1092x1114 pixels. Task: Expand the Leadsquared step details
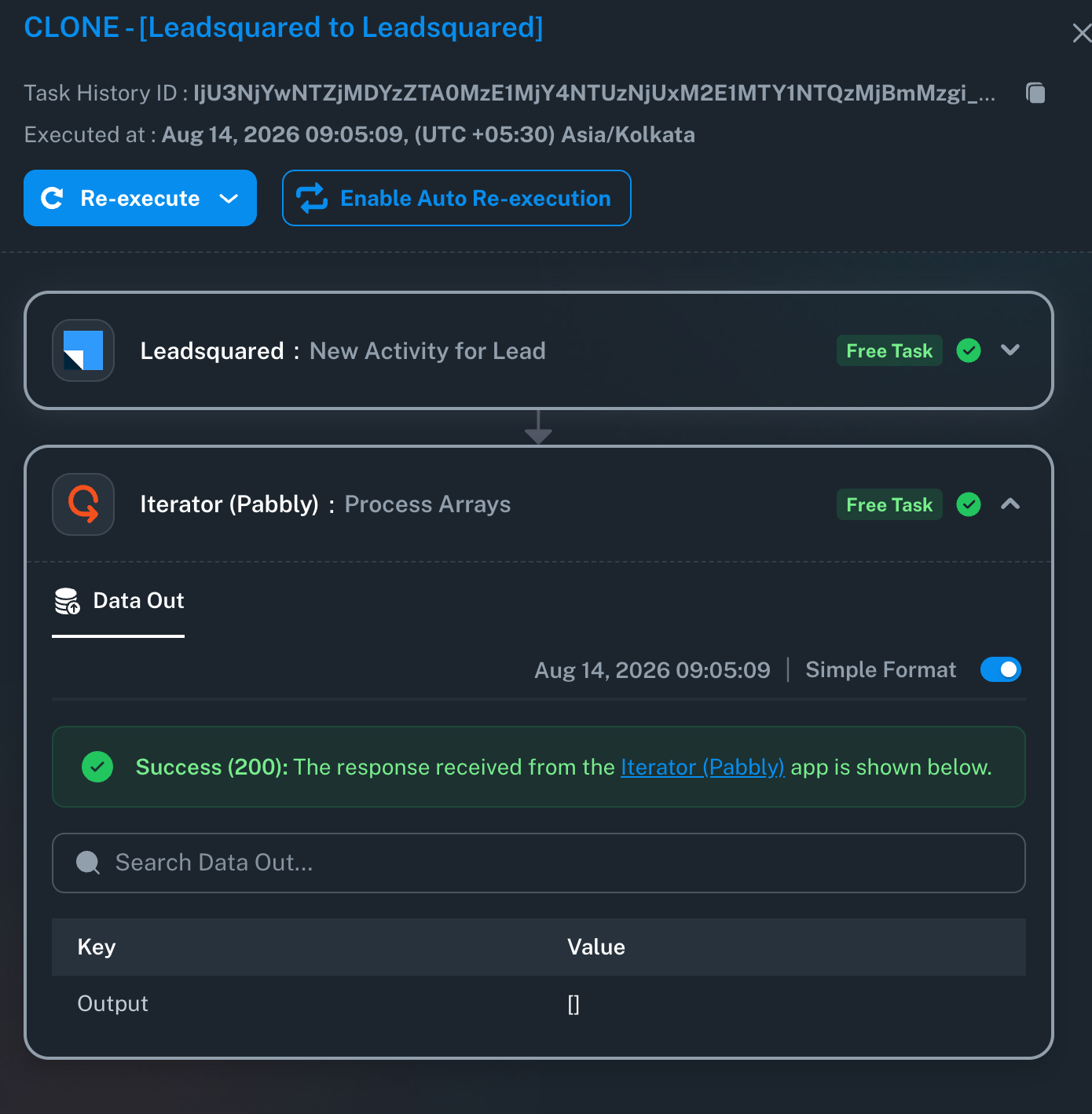(x=1010, y=350)
